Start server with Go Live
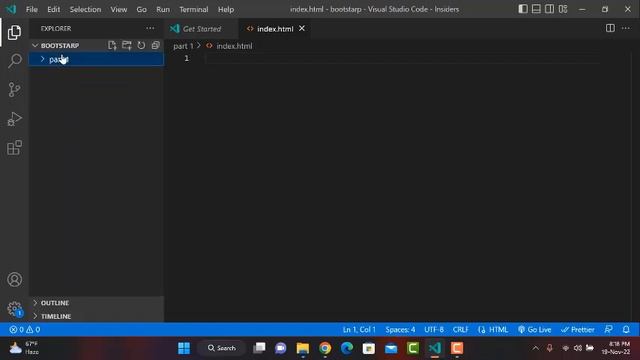Image resolution: width=640 pixels, height=360 pixels. pyautogui.click(x=534, y=329)
